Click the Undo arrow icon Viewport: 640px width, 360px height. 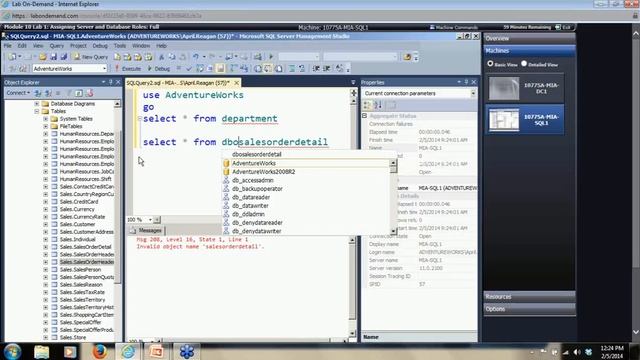(196, 57)
